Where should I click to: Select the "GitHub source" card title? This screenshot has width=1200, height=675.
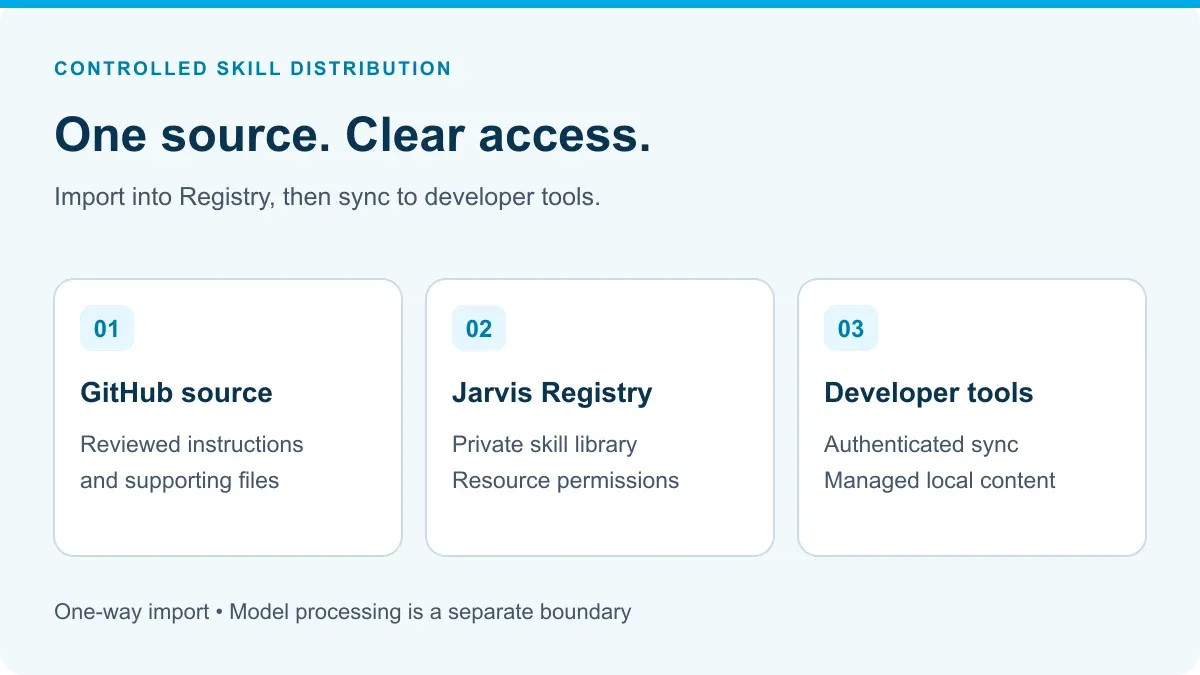(x=176, y=393)
